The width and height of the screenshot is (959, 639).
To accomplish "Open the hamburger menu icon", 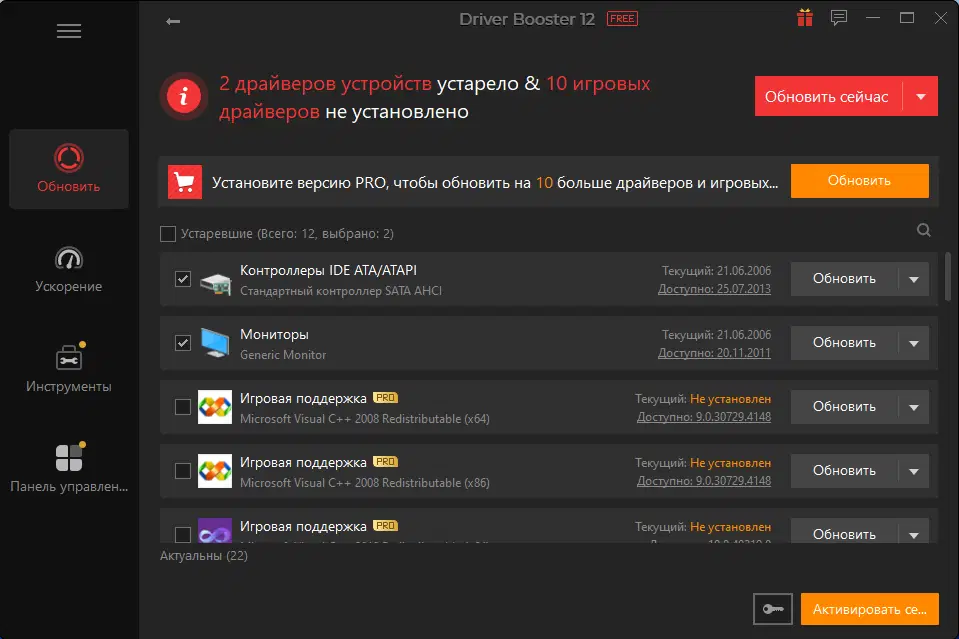I will (68, 31).
